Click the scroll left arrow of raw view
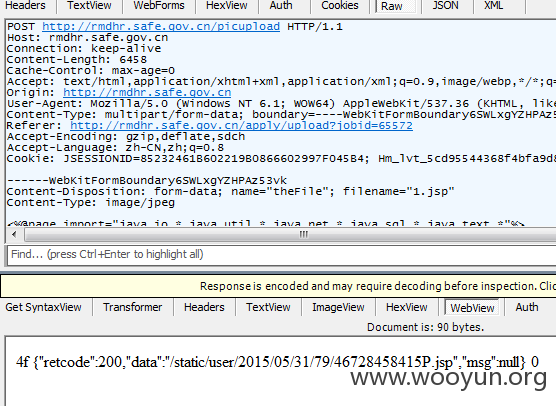 (x=14, y=234)
